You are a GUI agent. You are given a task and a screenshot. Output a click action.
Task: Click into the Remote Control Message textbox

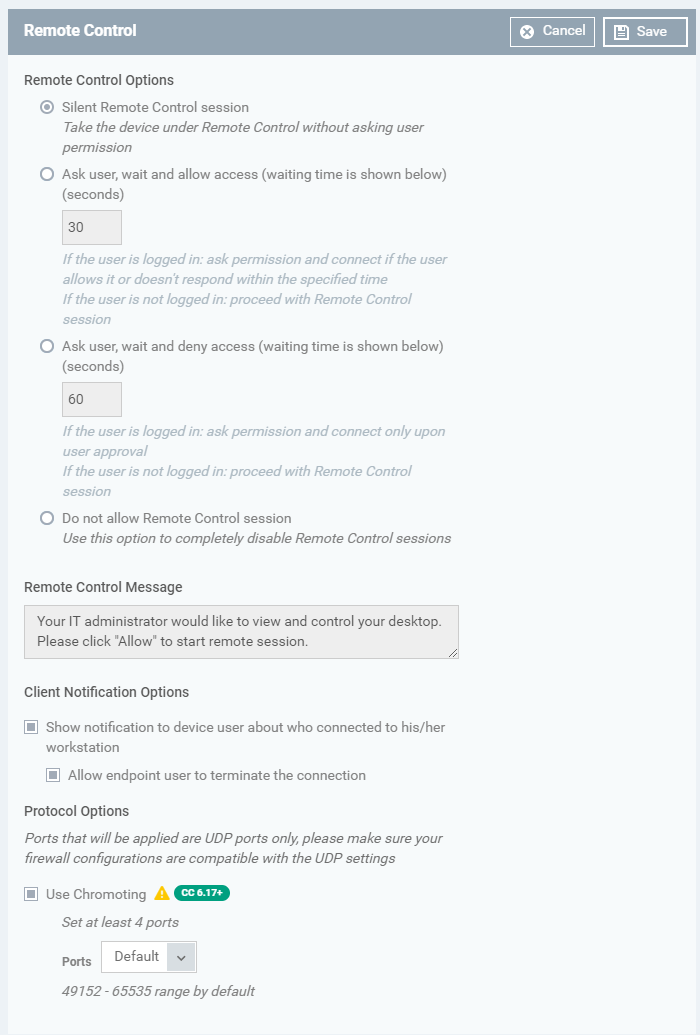point(240,631)
